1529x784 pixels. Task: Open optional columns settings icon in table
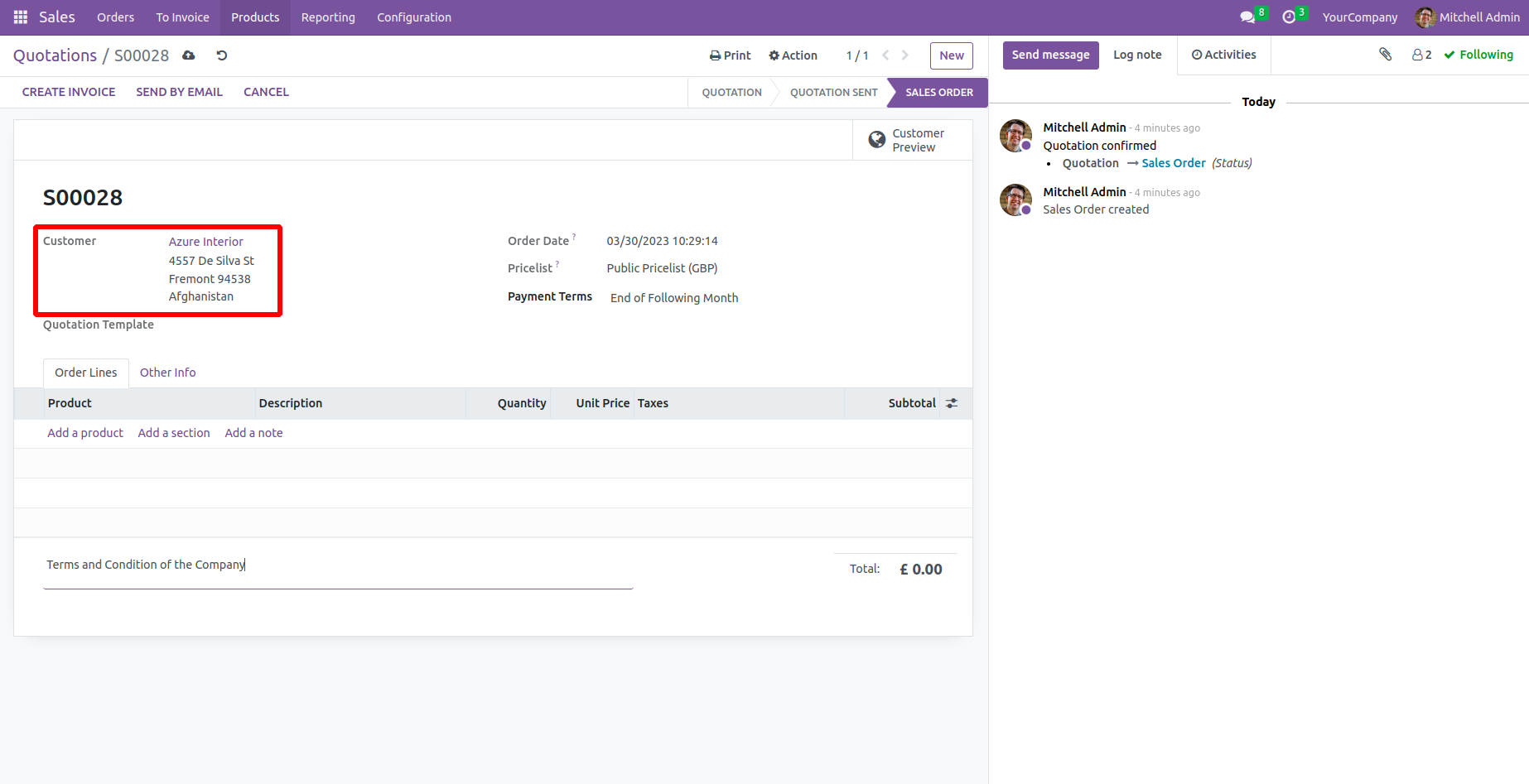point(952,403)
